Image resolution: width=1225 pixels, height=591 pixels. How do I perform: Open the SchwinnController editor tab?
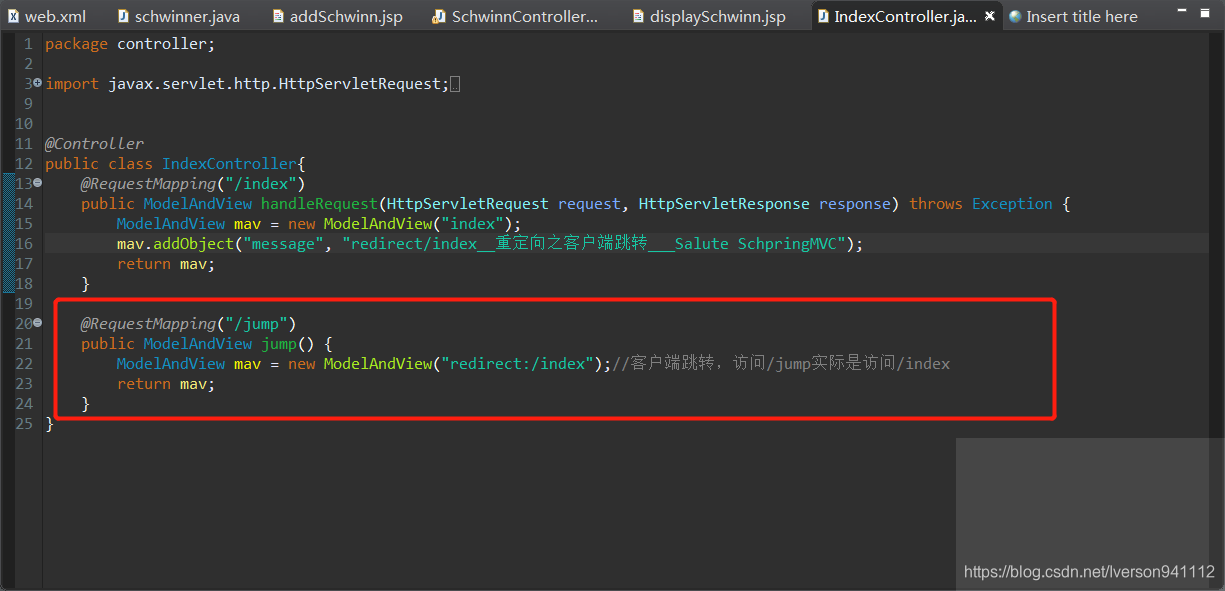516,17
